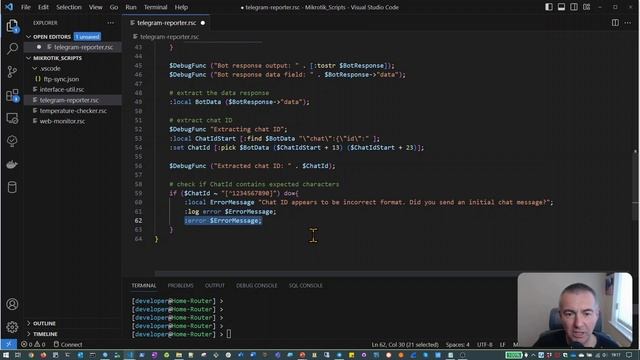The height and width of the screenshot is (360, 640).
Task: Open the Manage gear icon
Action: coord(12,327)
